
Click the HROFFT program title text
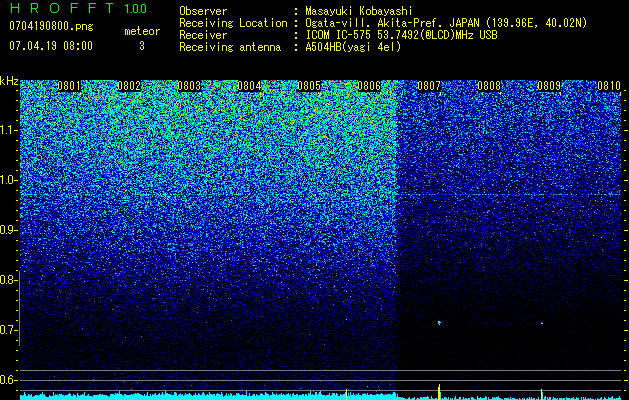[x=62, y=8]
